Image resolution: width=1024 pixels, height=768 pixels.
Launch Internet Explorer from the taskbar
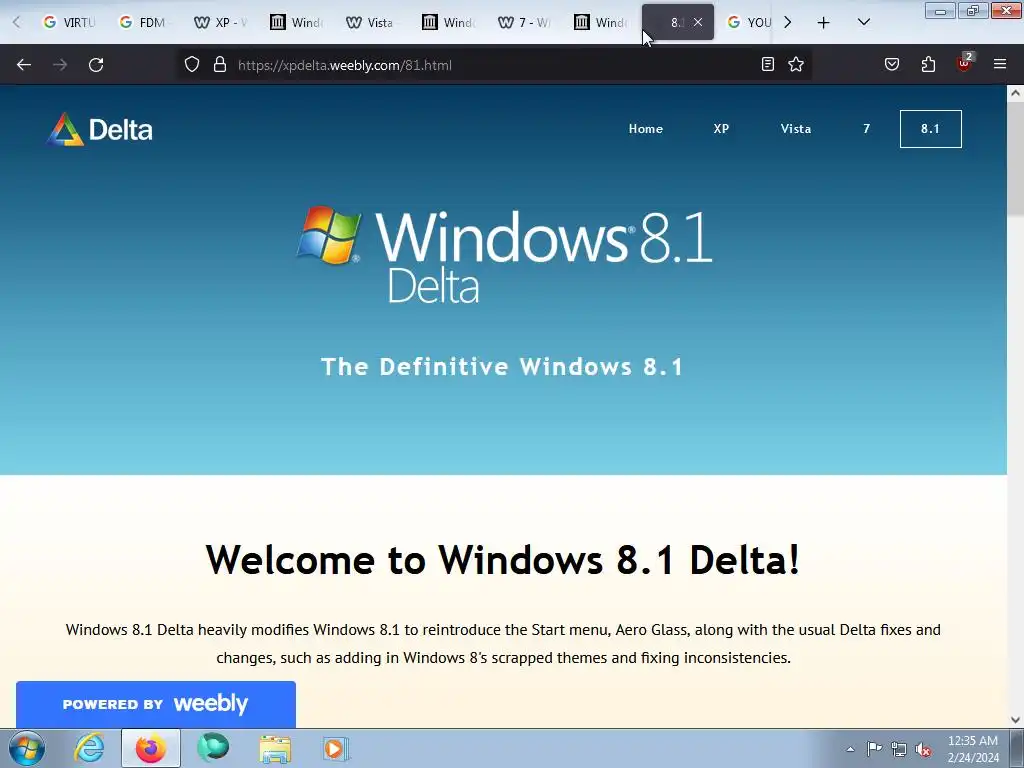coord(89,748)
